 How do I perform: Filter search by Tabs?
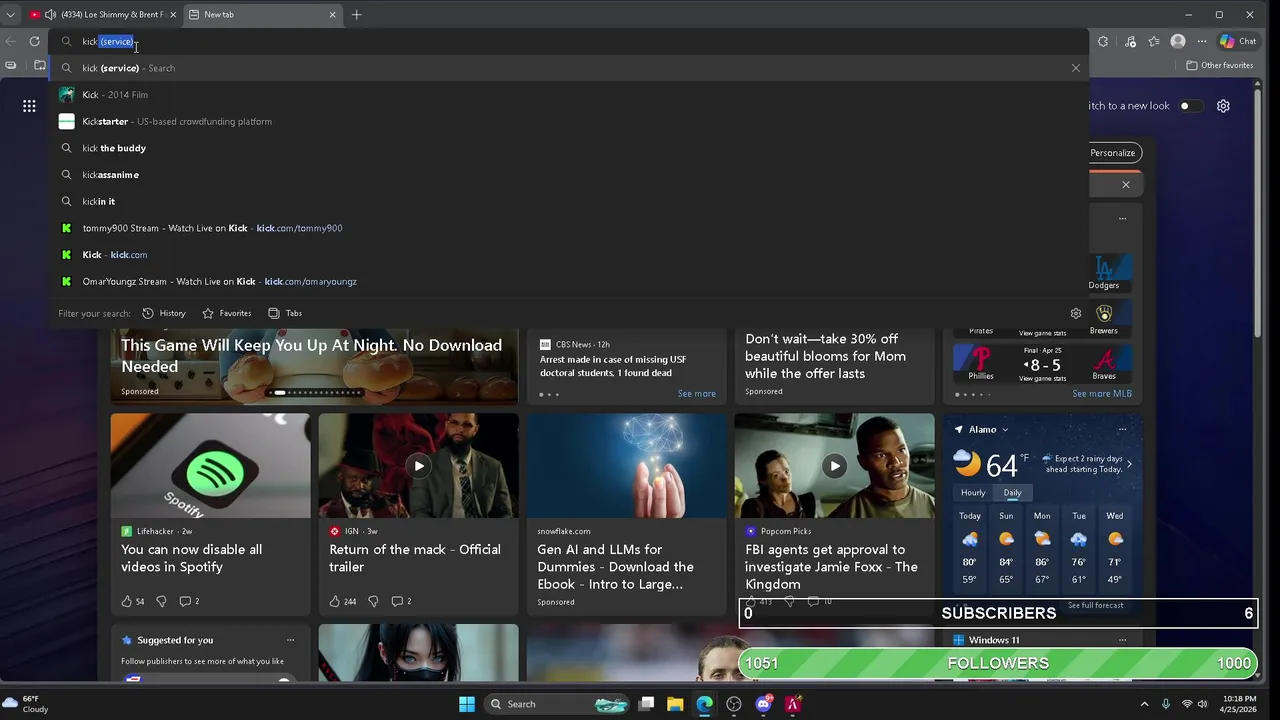285,313
